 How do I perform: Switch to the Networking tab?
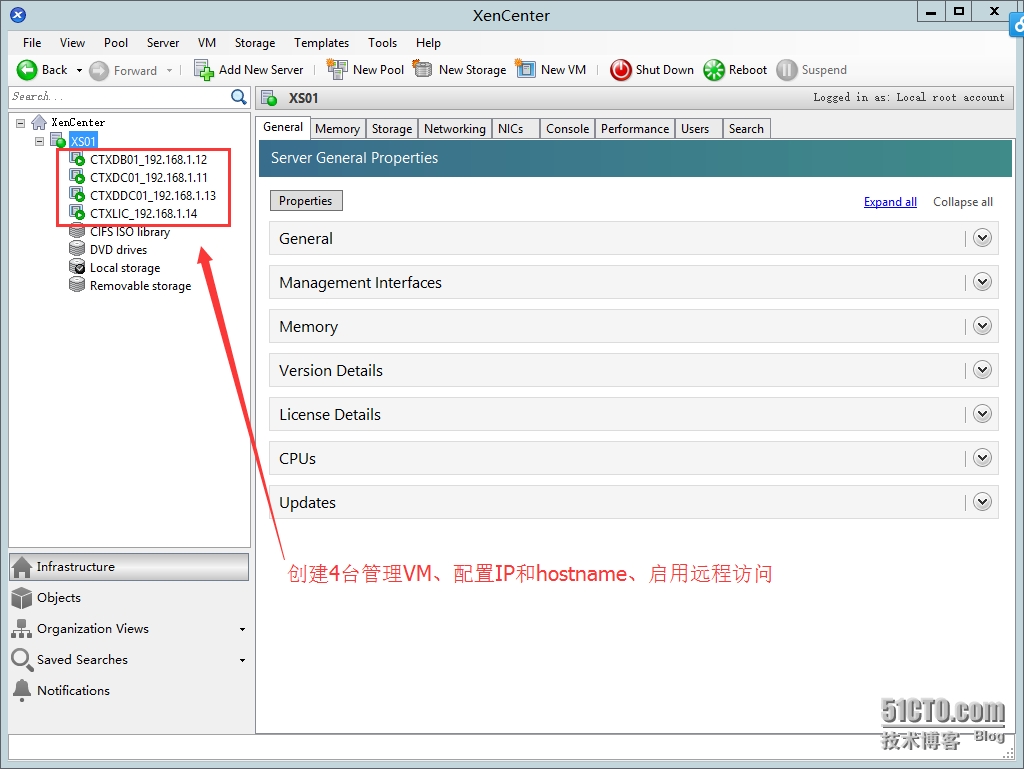pyautogui.click(x=455, y=129)
